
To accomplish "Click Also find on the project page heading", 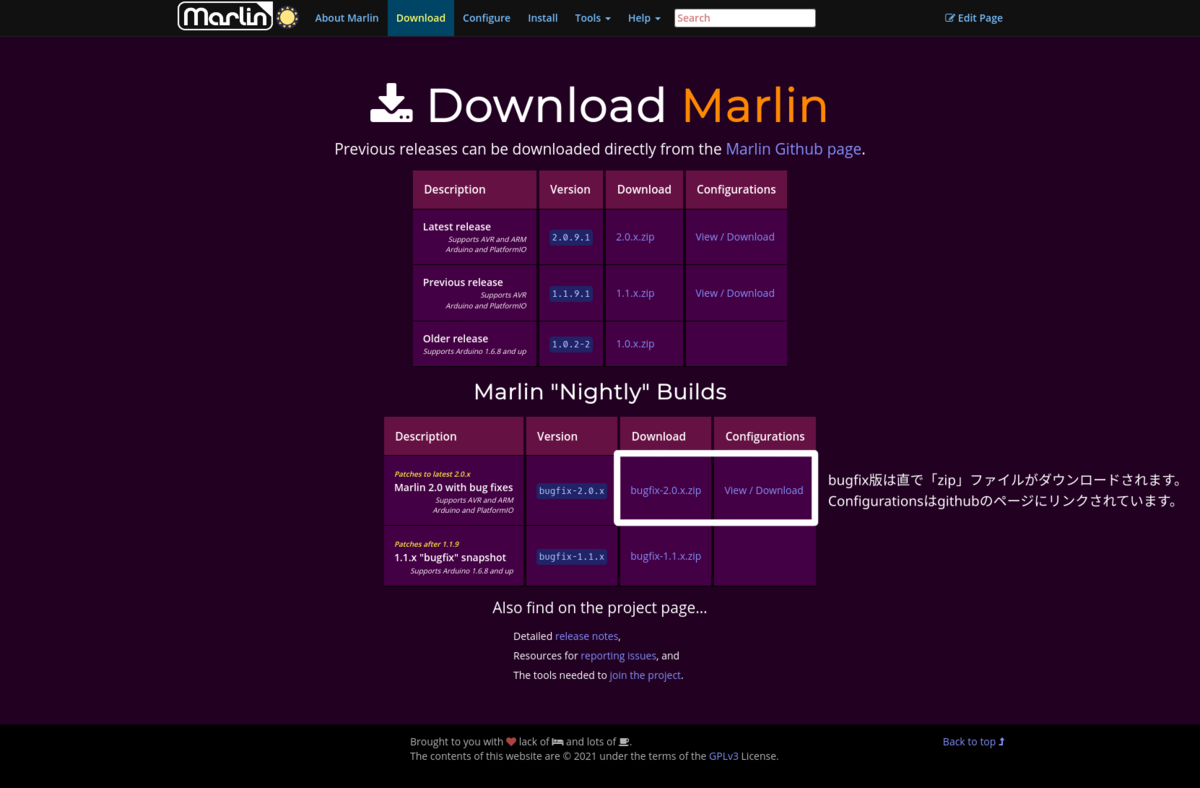I will 600,608.
